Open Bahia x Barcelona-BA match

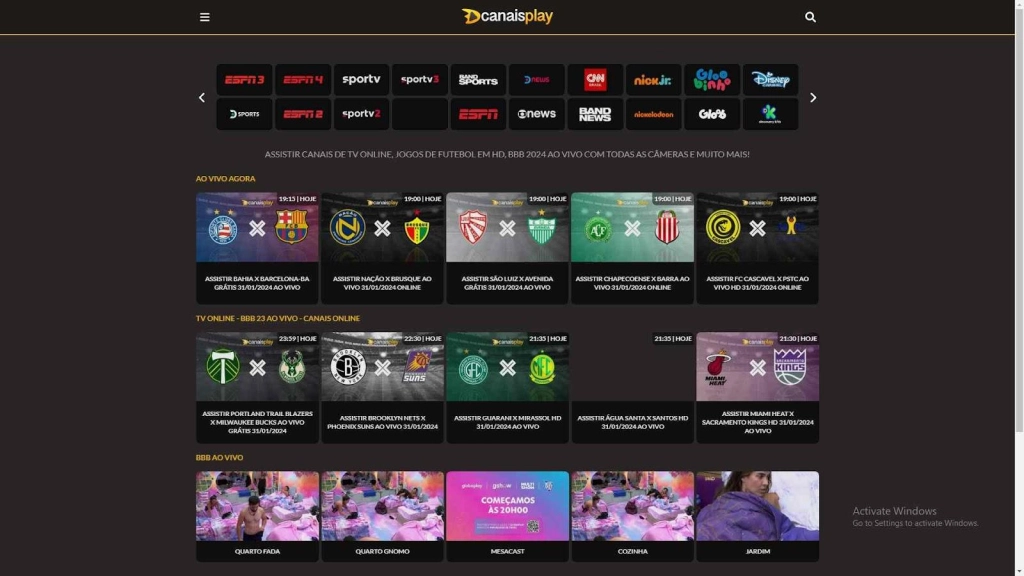click(257, 248)
